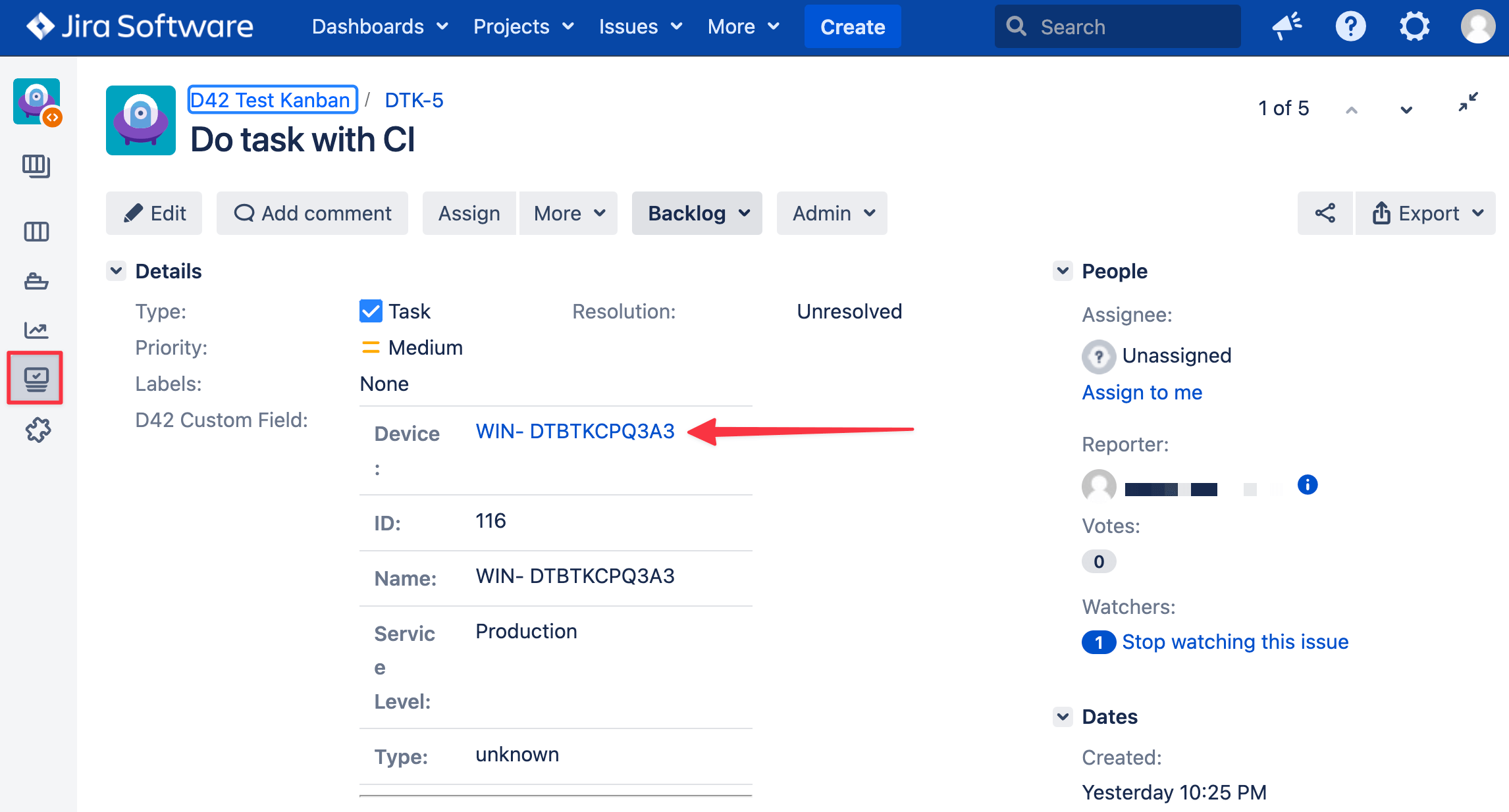Click the add-ons puzzle sidebar icon

tap(38, 430)
